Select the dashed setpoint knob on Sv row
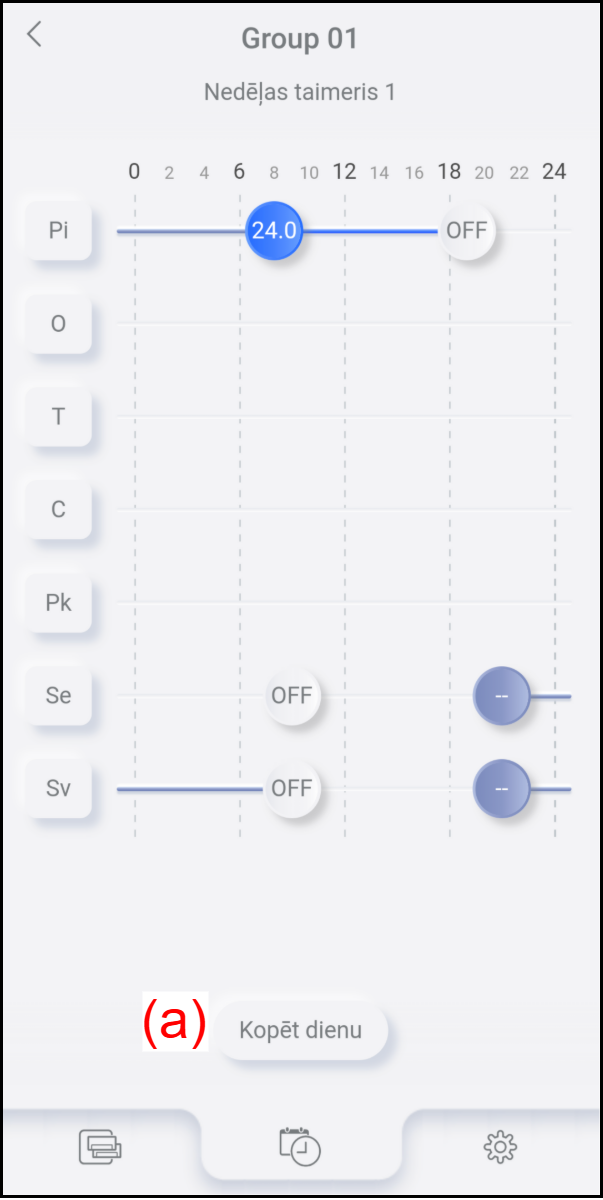 pos(501,788)
